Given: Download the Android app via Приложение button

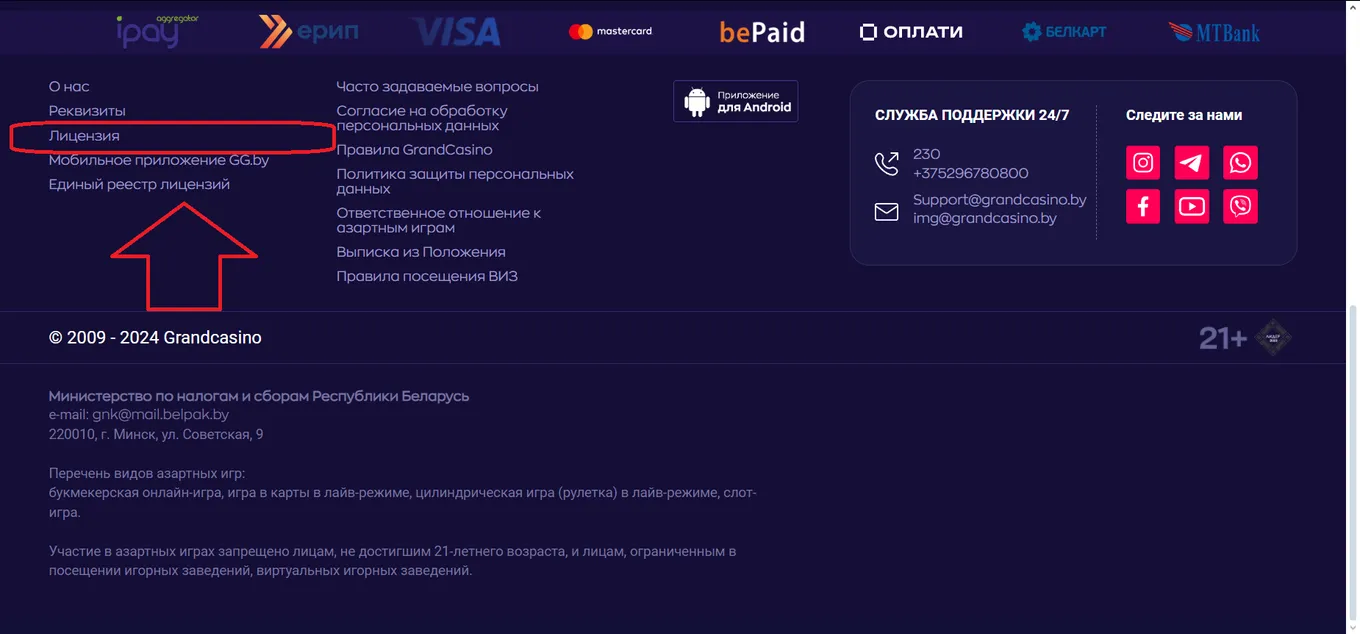Looking at the screenshot, I should pos(736,101).
